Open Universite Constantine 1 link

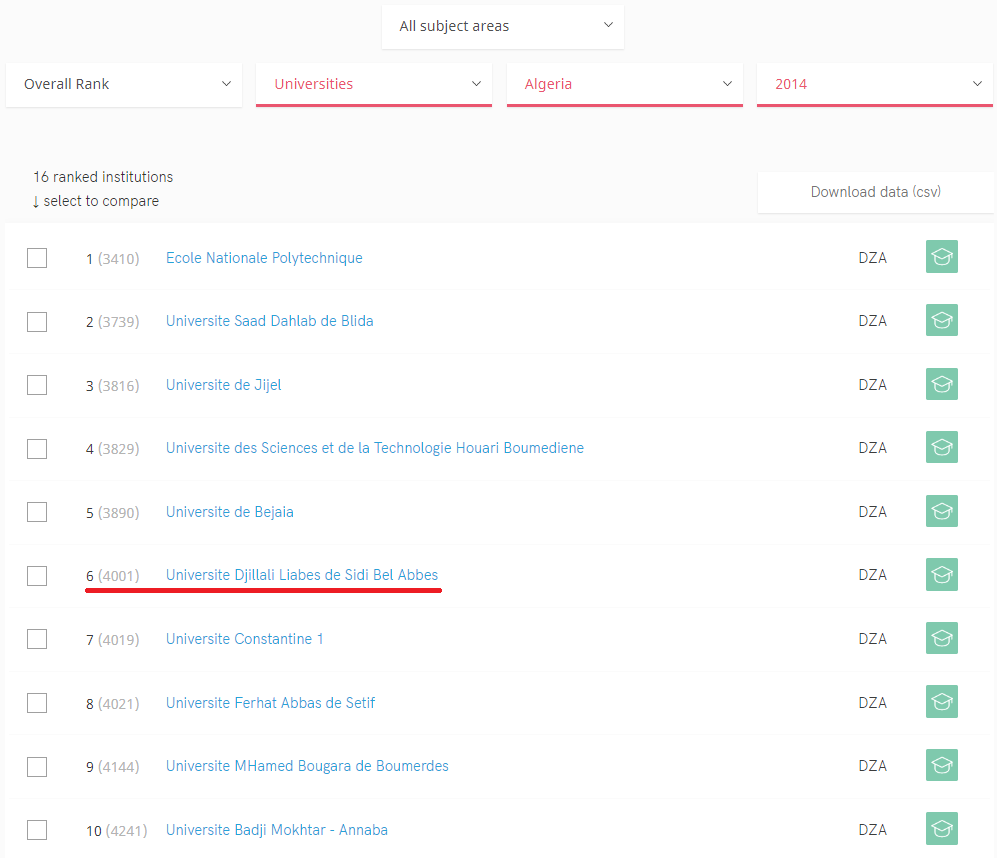pyautogui.click(x=245, y=639)
